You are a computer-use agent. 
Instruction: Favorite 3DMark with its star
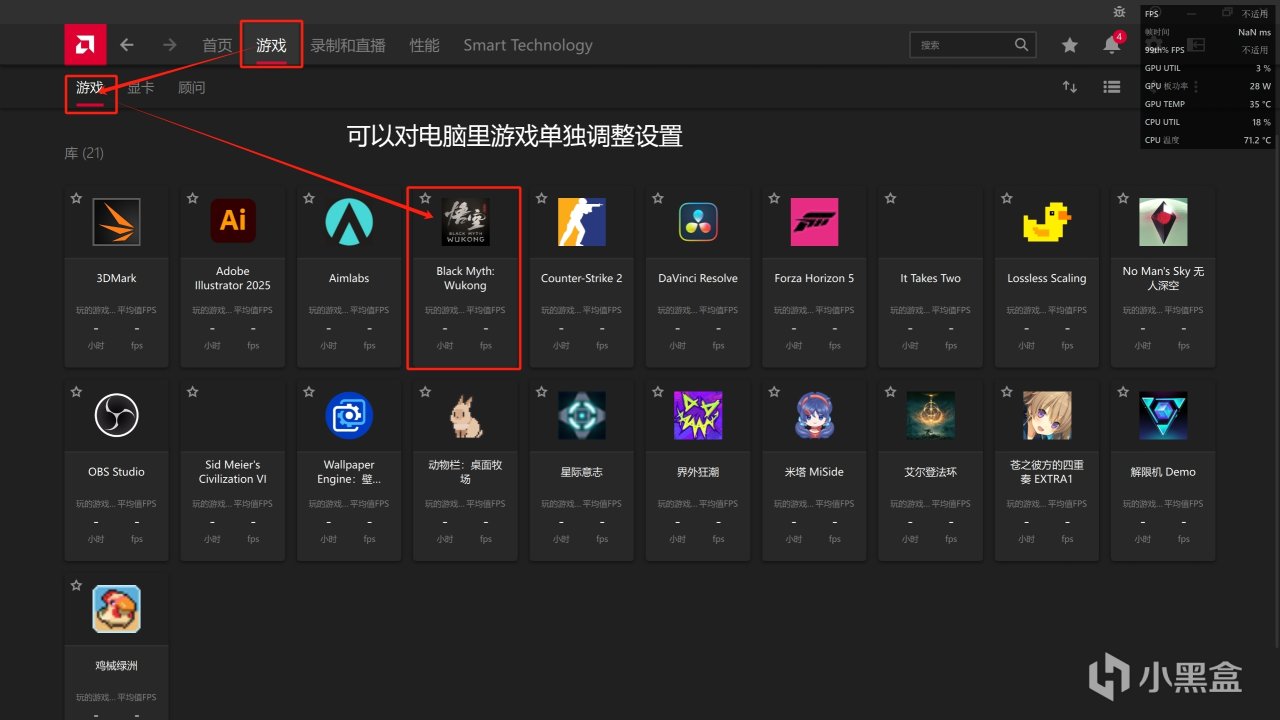coord(76,198)
